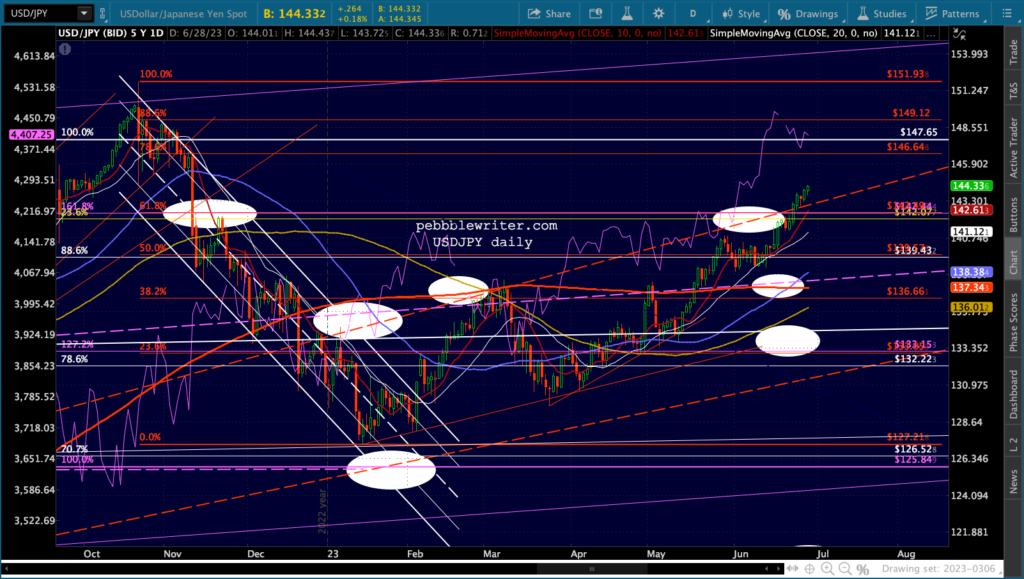Open the D timeframe dropdown
Viewport: 1024px width, 579px height.
pyautogui.click(x=692, y=14)
